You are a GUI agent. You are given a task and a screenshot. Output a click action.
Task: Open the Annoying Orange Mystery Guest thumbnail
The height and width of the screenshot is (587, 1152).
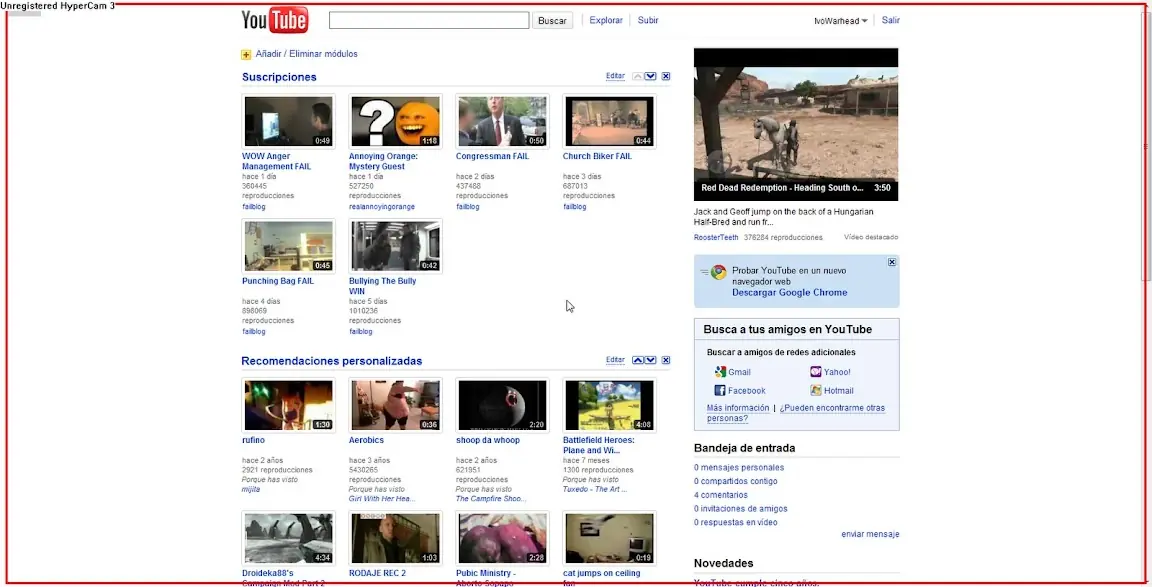tap(395, 122)
